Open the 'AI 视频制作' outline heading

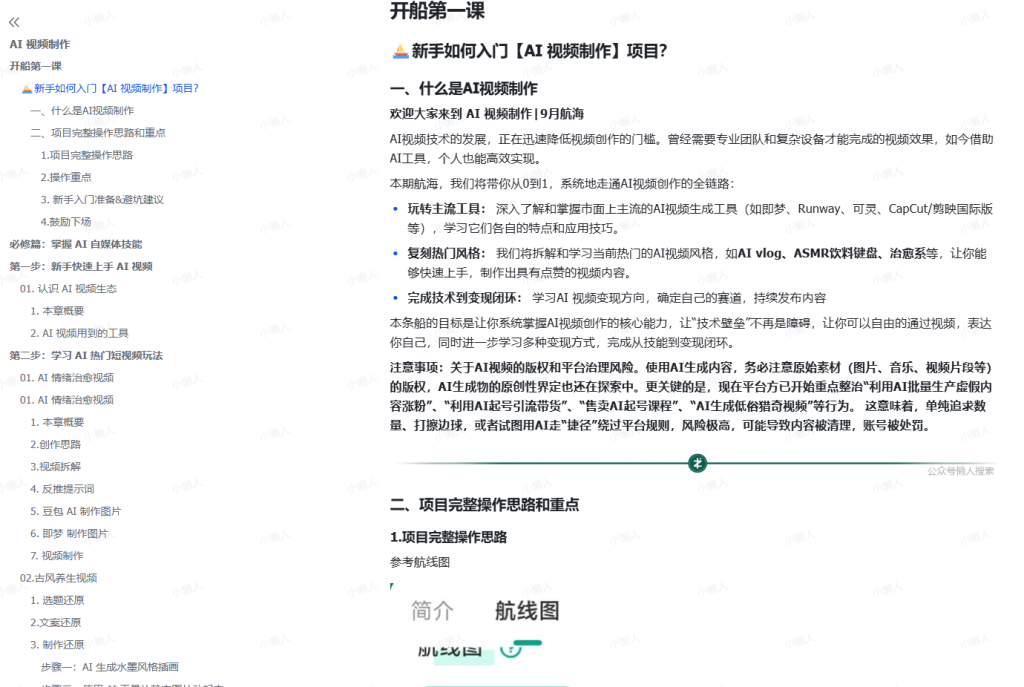click(40, 44)
